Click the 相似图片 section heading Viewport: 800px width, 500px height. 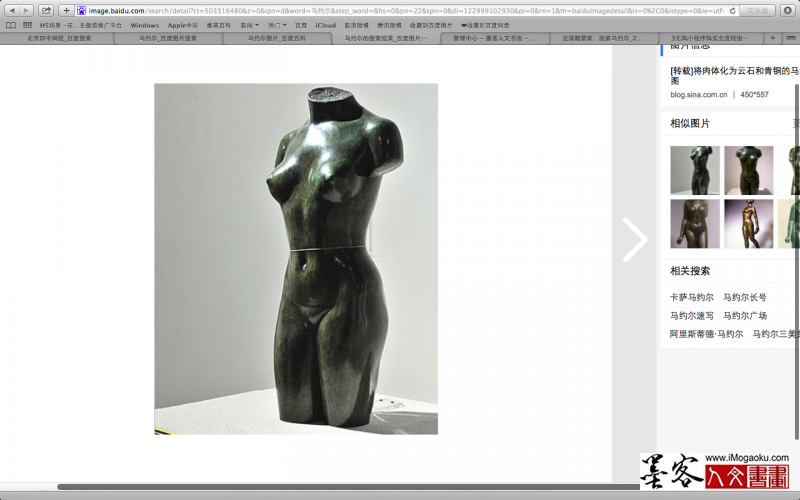[690, 123]
